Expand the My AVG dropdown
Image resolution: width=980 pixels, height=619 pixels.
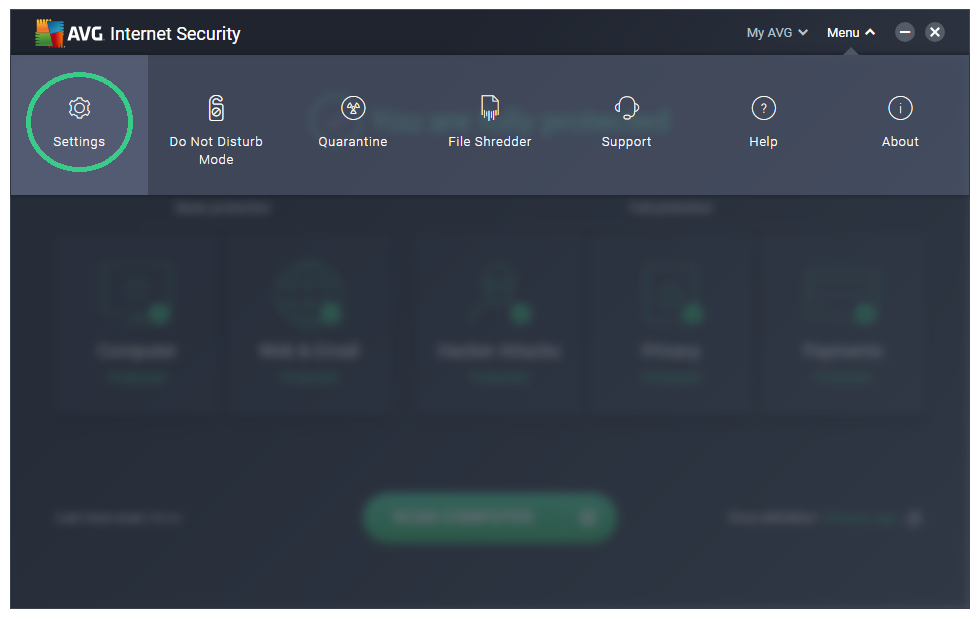tap(777, 33)
